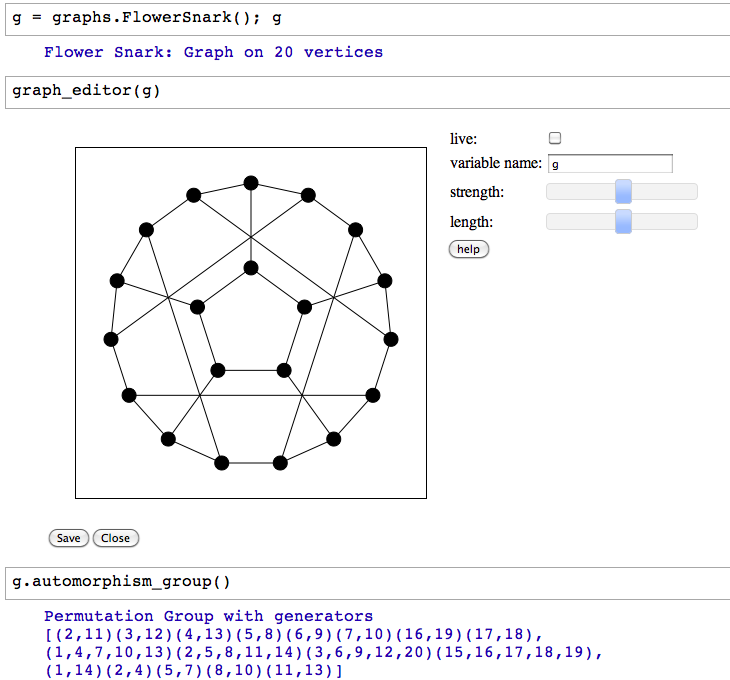Select the top vertex of inner pentagon
The height and width of the screenshot is (680, 730).
[251, 268]
